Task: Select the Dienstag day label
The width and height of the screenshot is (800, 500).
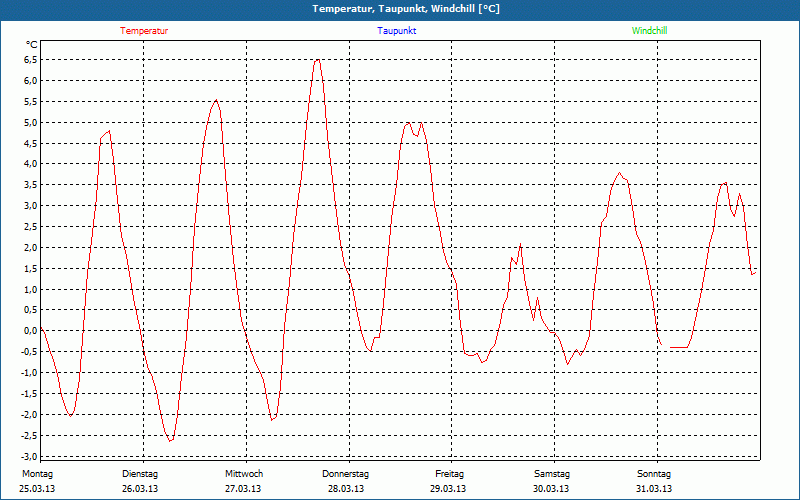Action: 140,474
